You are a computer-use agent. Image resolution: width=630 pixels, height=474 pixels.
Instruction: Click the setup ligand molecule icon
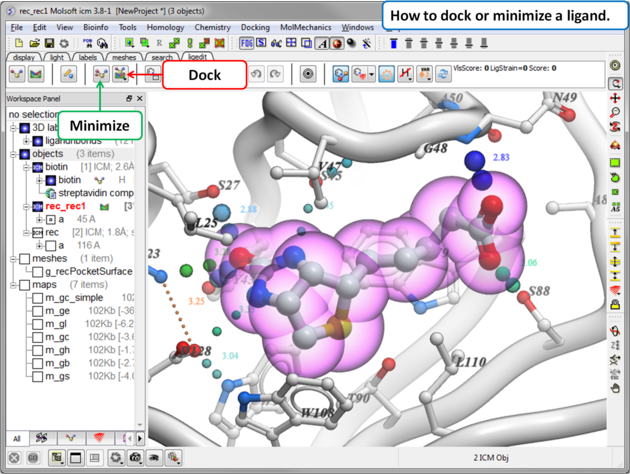pyautogui.click(x=17, y=74)
